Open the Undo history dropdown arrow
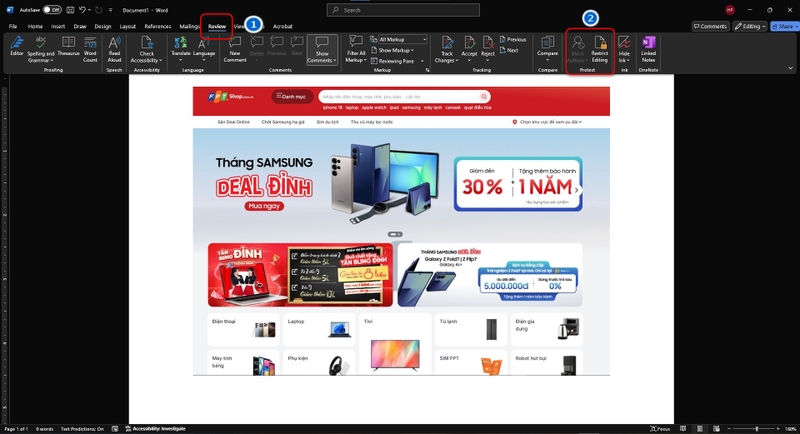Viewport: 800px width, 434px height. (x=89, y=10)
